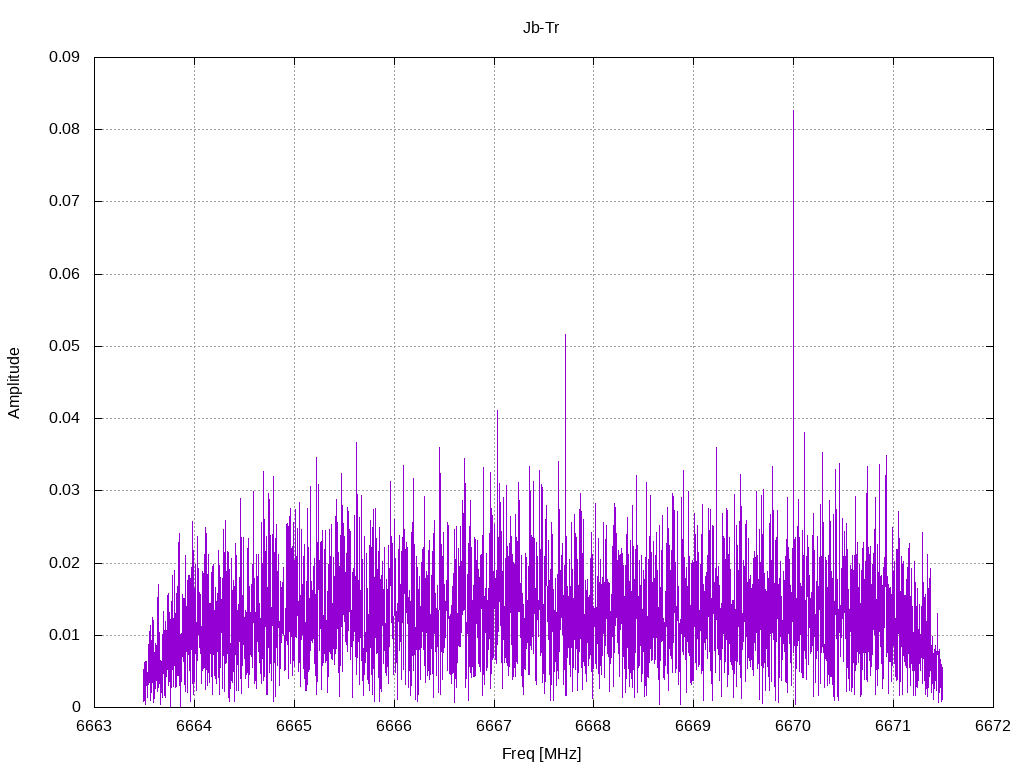Click the x-axis tick label 6664
Image resolution: width=1024 pixels, height=768 pixels.
point(194,726)
